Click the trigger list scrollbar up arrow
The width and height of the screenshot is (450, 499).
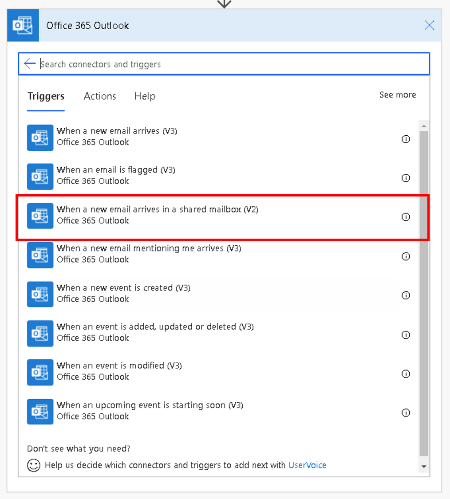pos(424,126)
